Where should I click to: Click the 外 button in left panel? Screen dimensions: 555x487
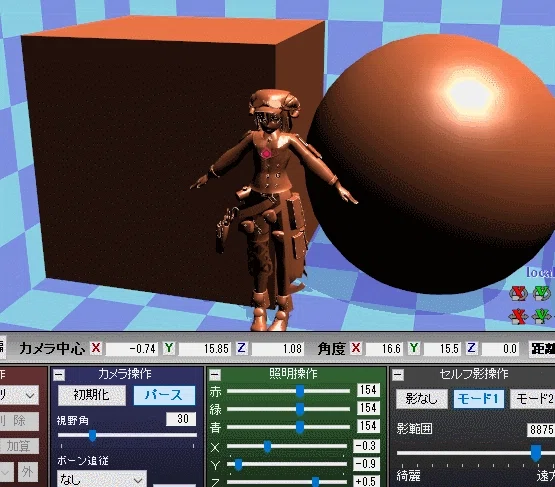[x=28, y=472]
